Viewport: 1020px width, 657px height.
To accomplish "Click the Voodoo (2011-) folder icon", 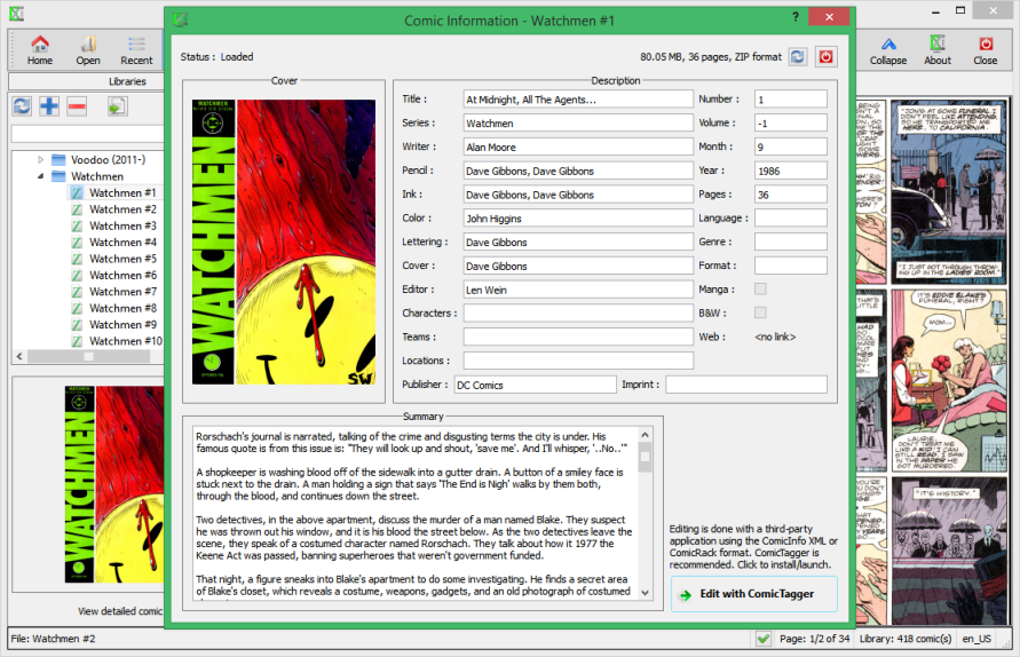I will [59, 159].
